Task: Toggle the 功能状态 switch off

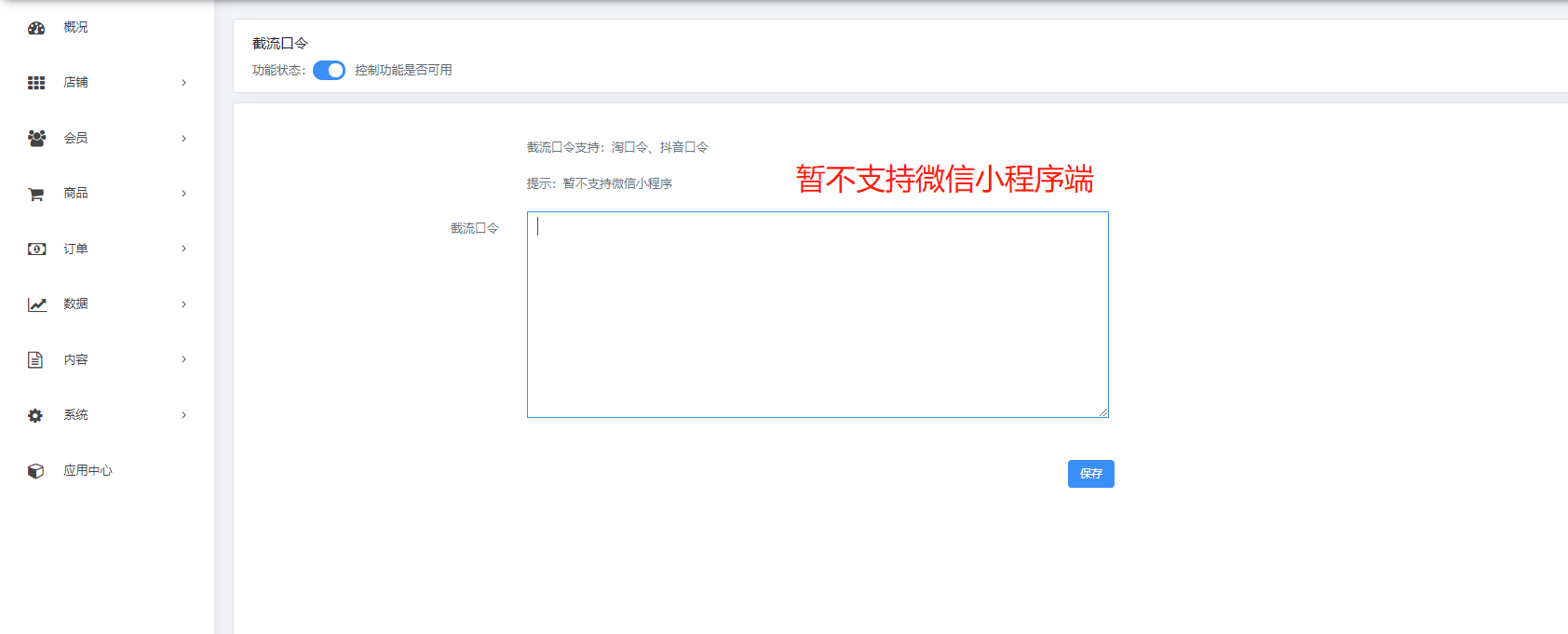Action: click(x=329, y=71)
